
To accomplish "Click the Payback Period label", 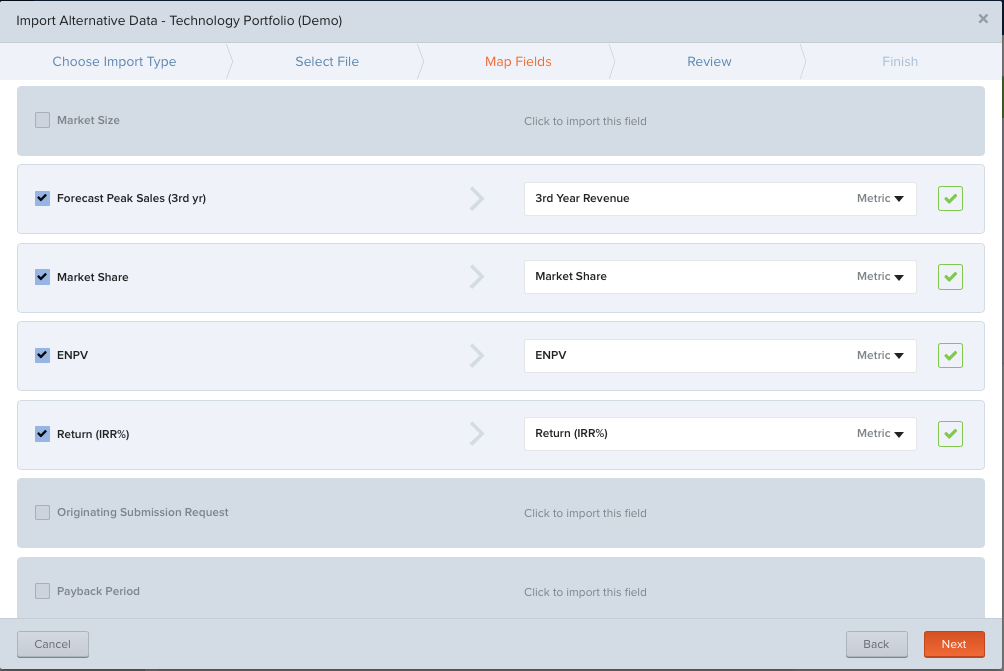I will [98, 591].
